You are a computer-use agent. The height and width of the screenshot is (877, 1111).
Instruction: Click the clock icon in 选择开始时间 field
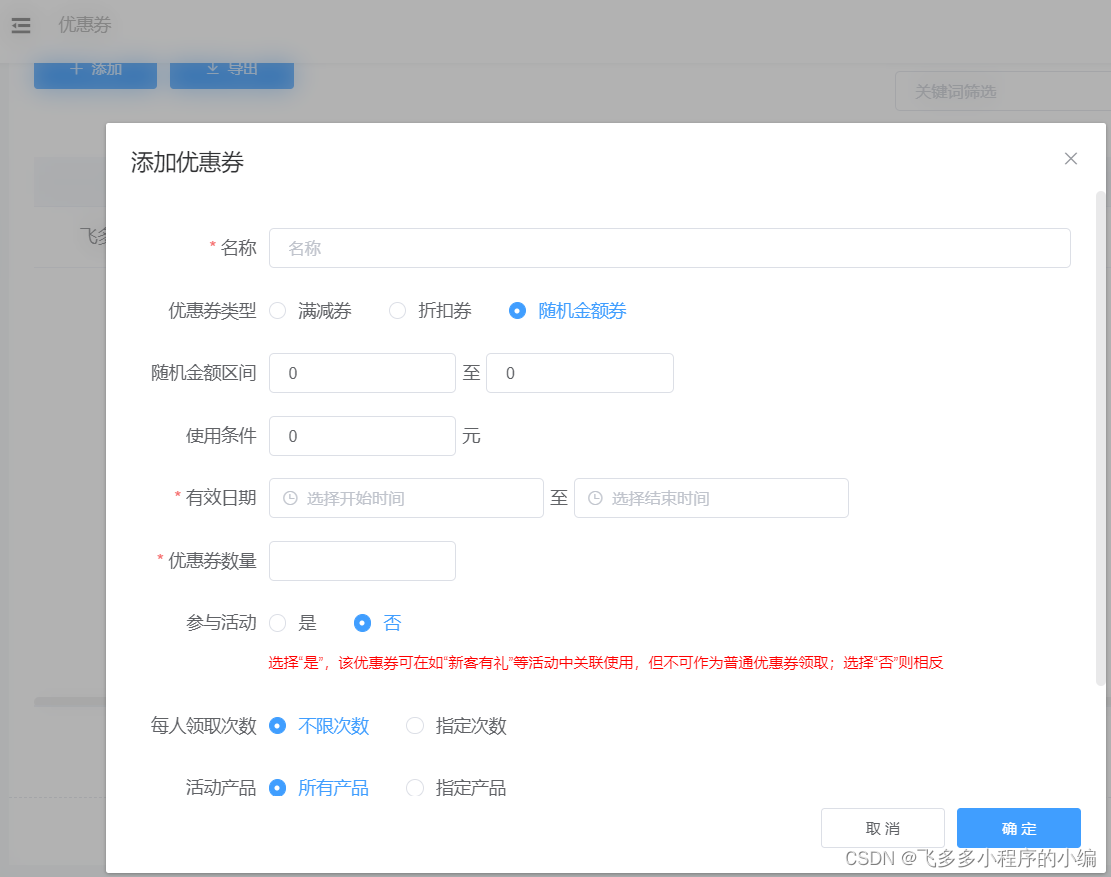290,498
